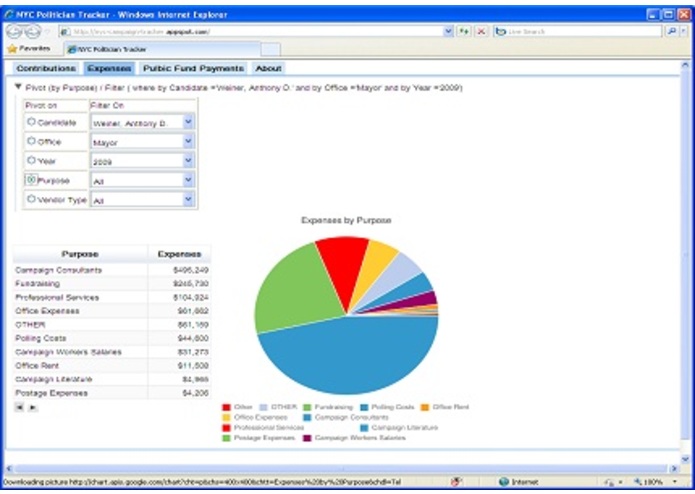Image resolution: width=695 pixels, height=494 pixels.
Task: Open the address bar history dropdown arrow
Action: [x=448, y=31]
